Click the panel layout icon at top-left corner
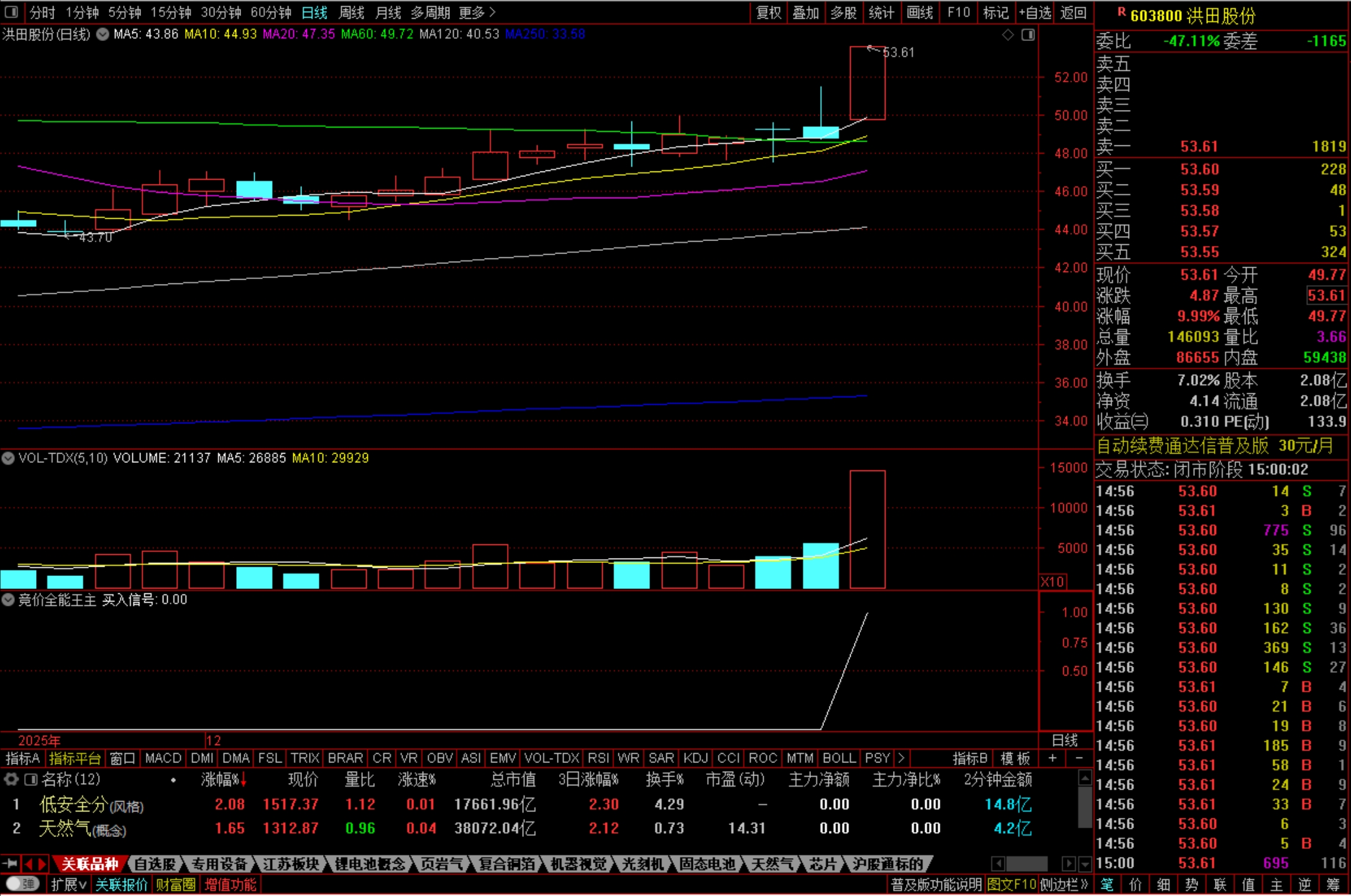 (x=11, y=12)
